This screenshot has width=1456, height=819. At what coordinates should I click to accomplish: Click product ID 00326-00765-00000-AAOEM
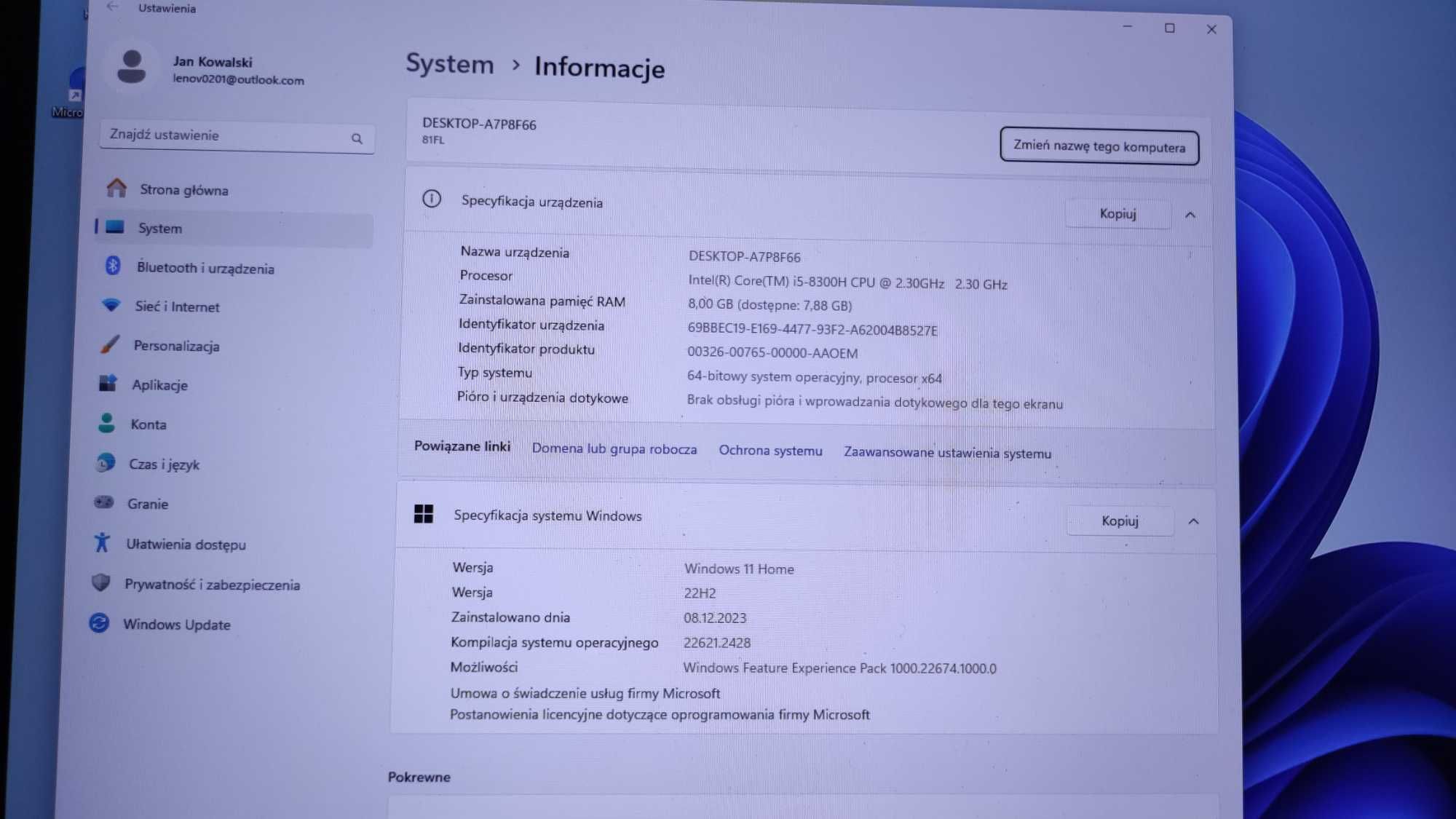pyautogui.click(x=772, y=353)
